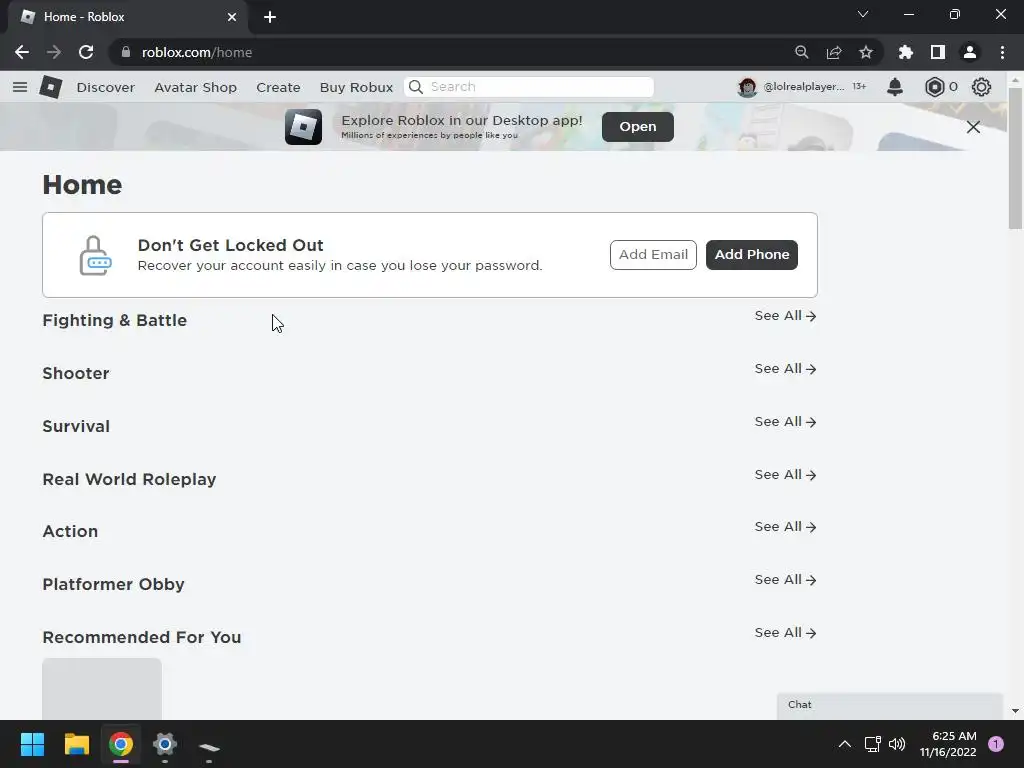1024x768 pixels.
Task: Click the Action heading
Action: (x=70, y=532)
